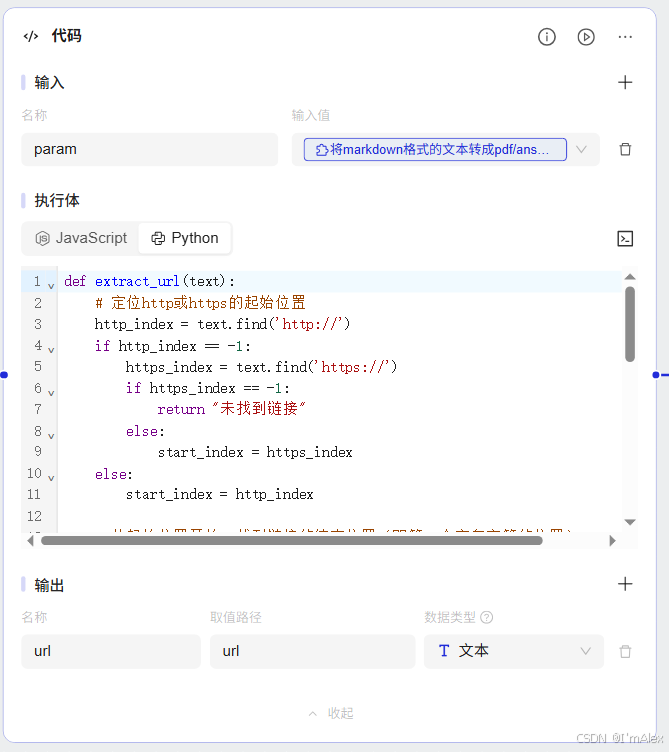669x752 pixels.
Task: Open the code editor in expanded terminal view
Action: tap(625, 238)
